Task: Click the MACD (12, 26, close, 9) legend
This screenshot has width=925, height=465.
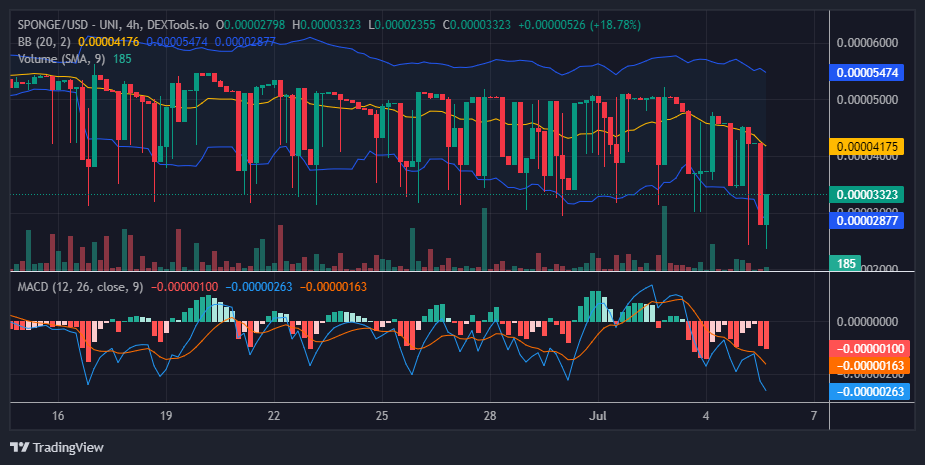Action: pyautogui.click(x=80, y=287)
